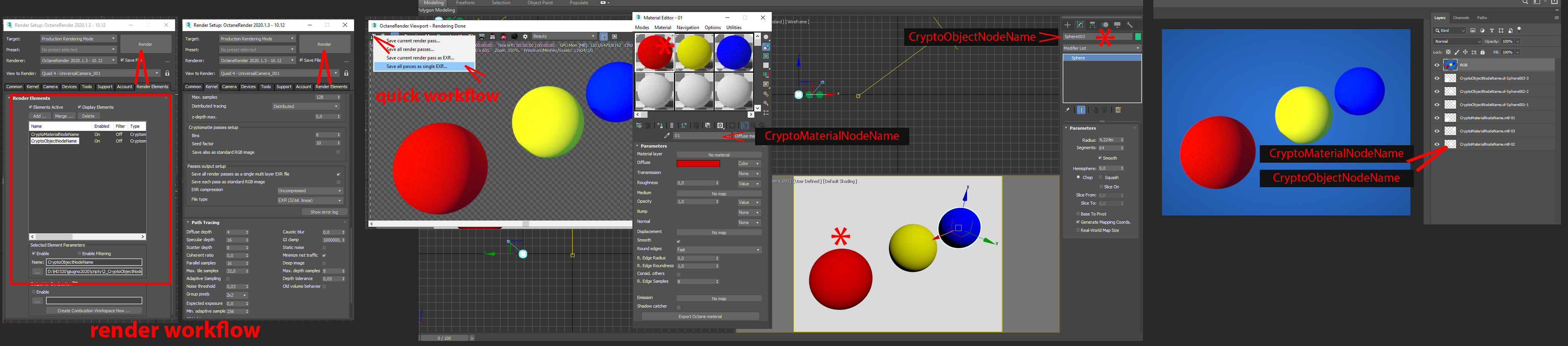Open the Utilities menu in Material Editor

(x=734, y=28)
